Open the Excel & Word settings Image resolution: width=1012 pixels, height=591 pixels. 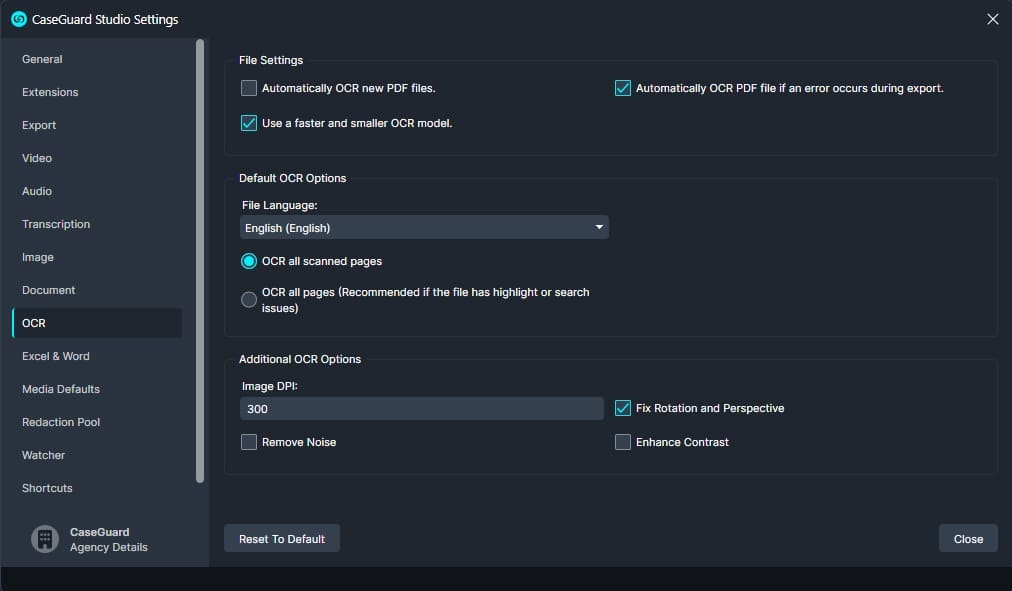(56, 356)
